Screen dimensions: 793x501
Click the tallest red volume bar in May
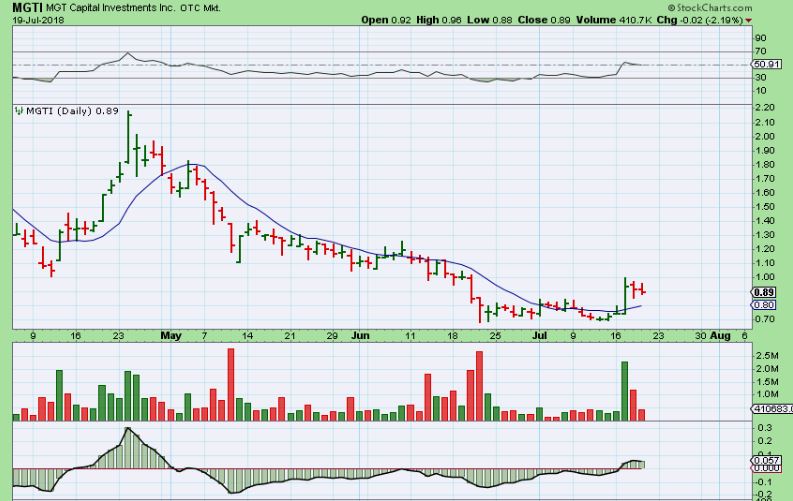(231, 384)
